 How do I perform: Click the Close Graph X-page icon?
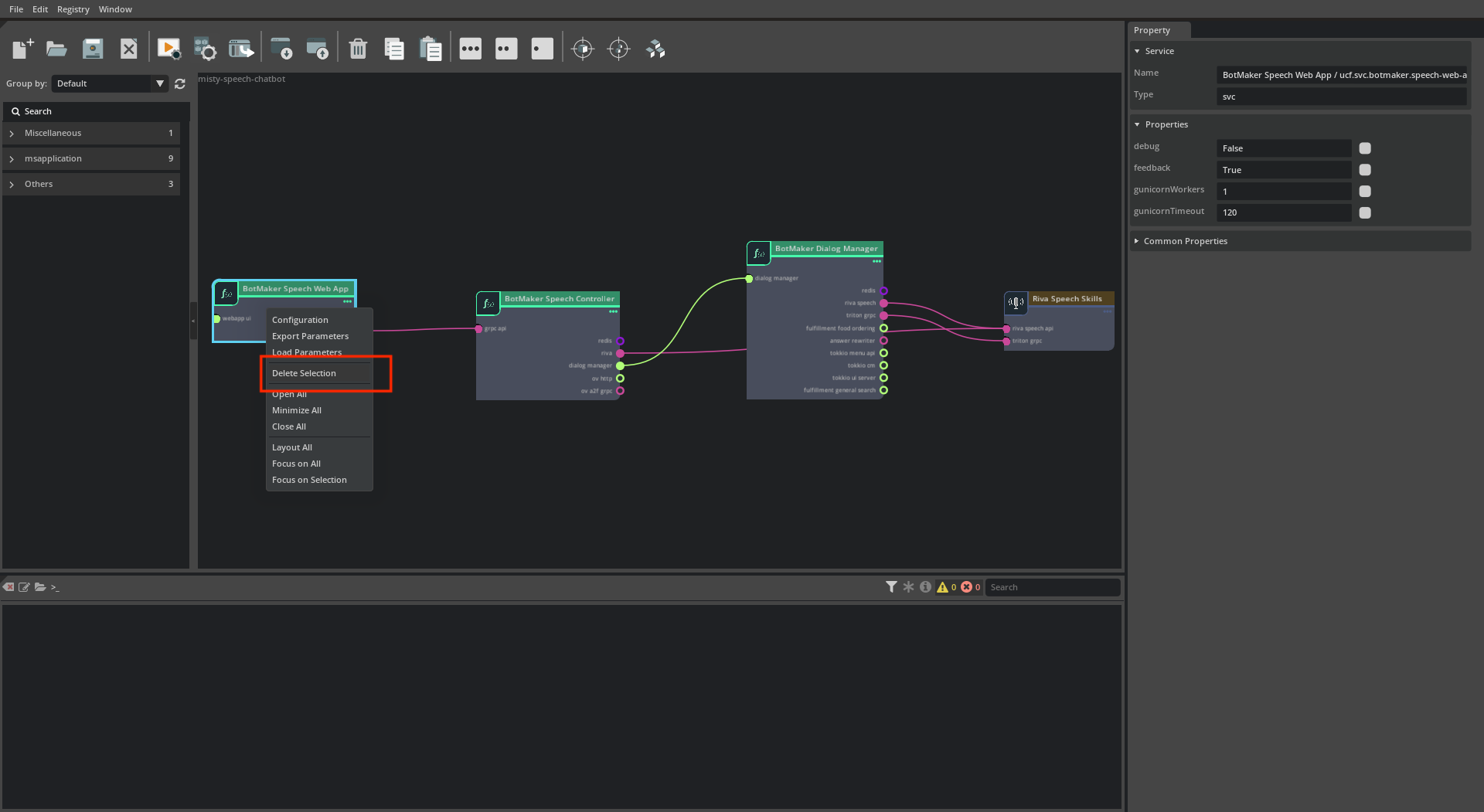(x=128, y=49)
